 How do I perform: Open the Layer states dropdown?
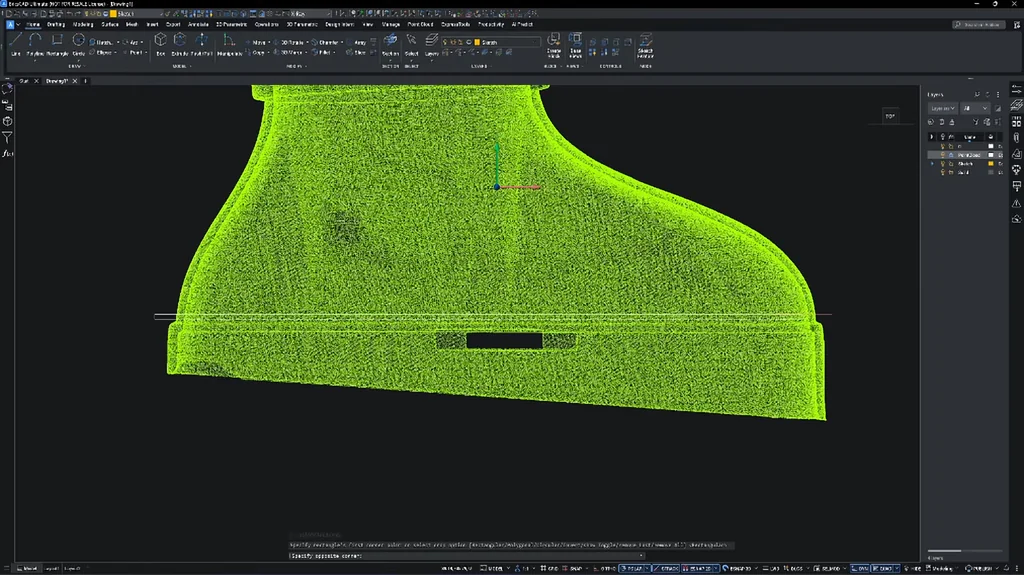click(x=942, y=108)
